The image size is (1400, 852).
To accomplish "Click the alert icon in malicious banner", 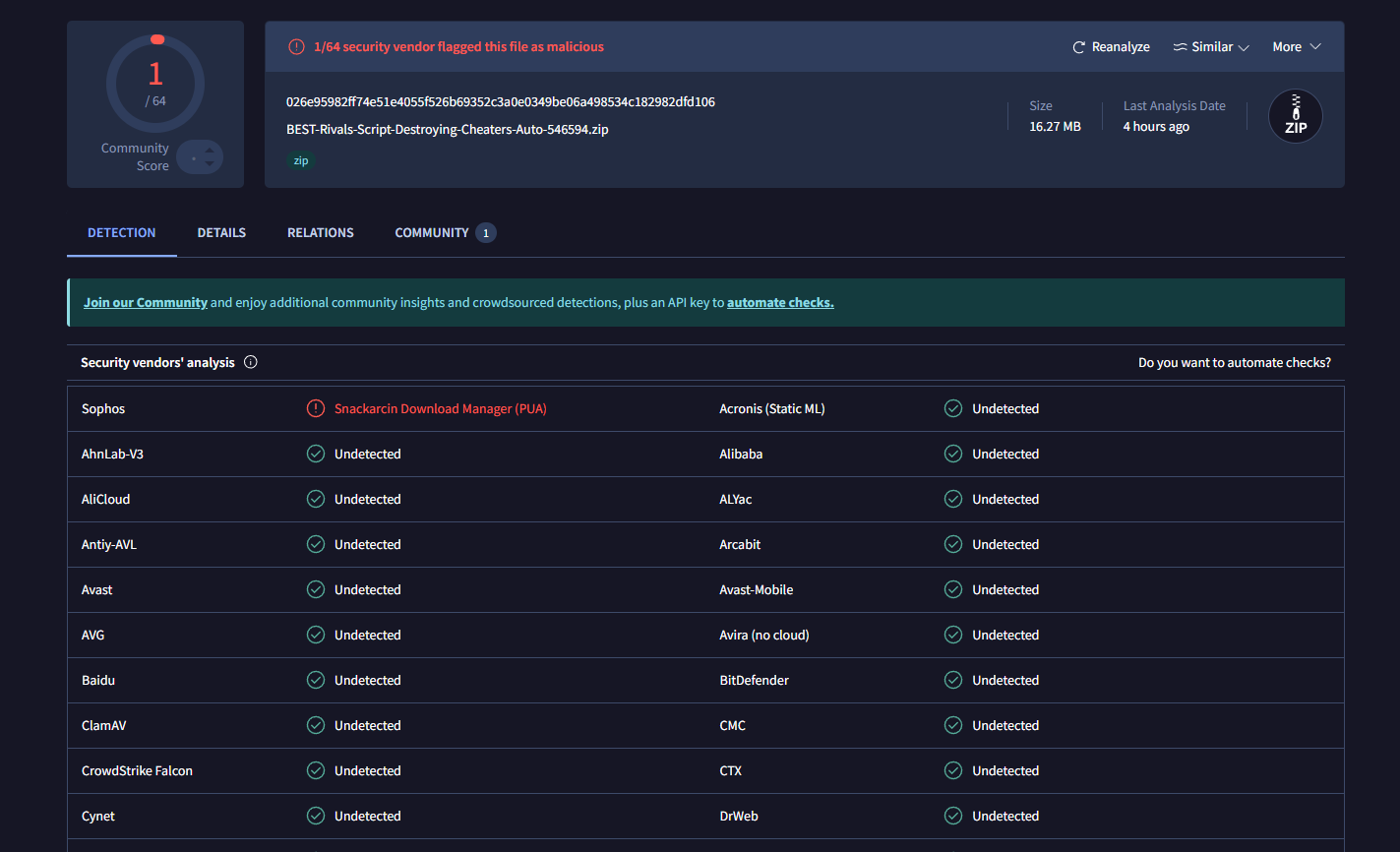I will 296,46.
